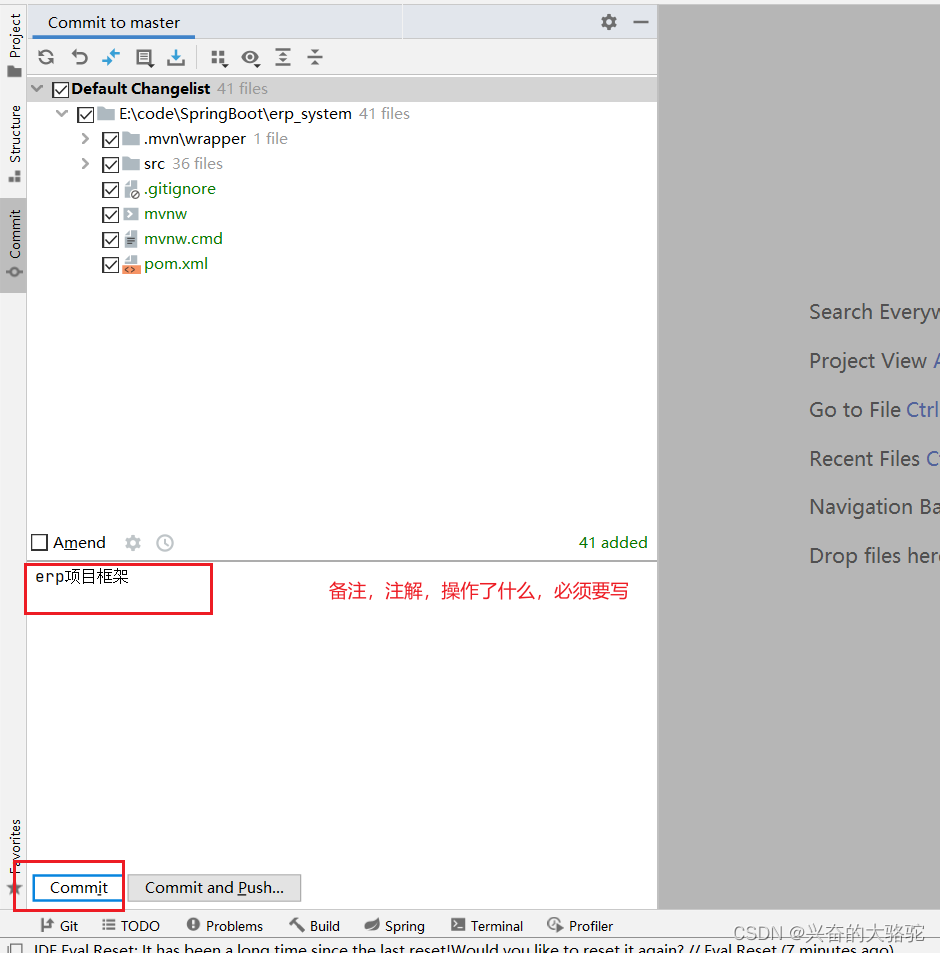Click the Group By files icon

pos(218,57)
